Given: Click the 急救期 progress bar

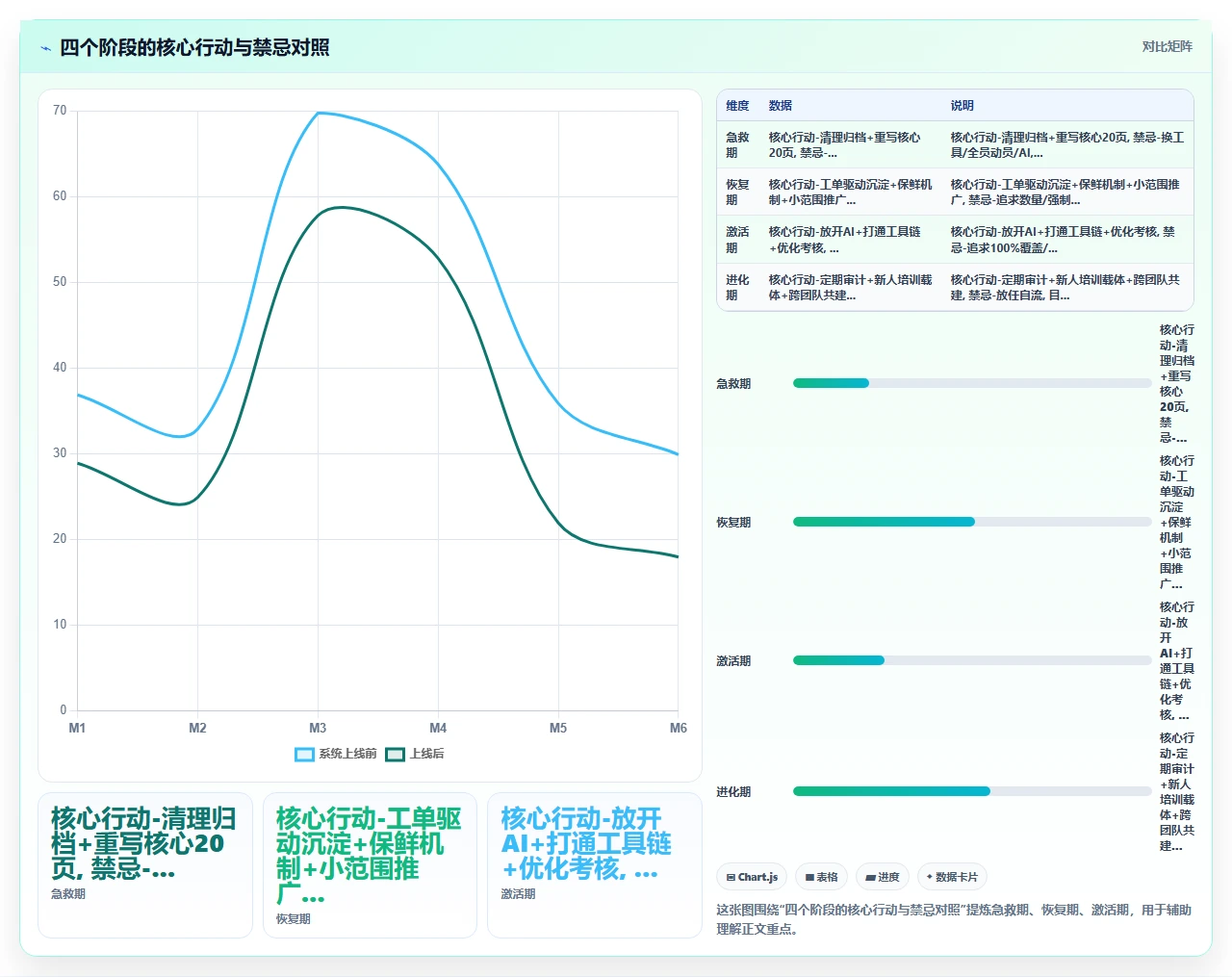Looking at the screenshot, I should pos(972,383).
